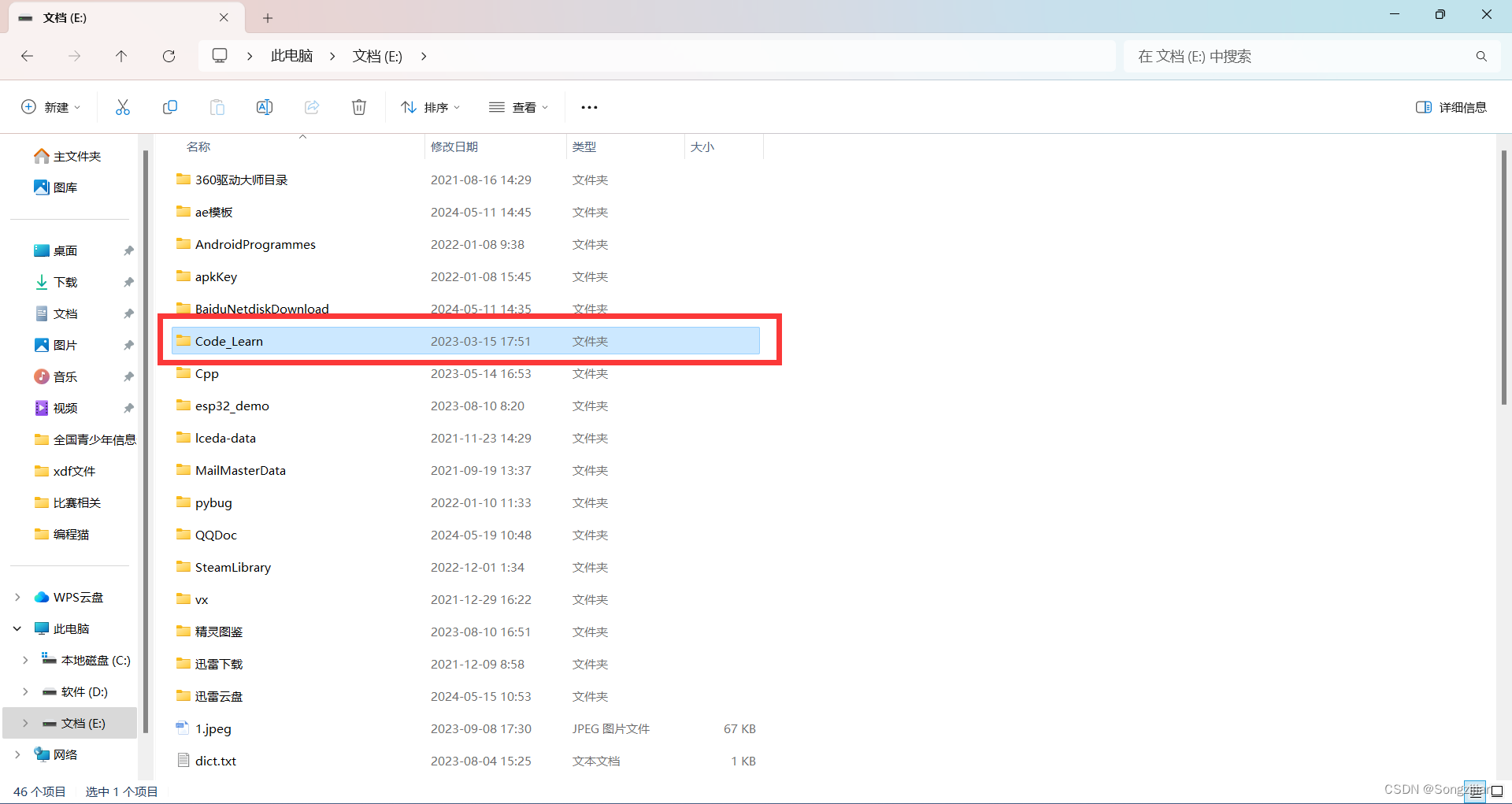Select the 360驱动大师目录 folder
The width and height of the screenshot is (1512, 804).
tap(465, 180)
